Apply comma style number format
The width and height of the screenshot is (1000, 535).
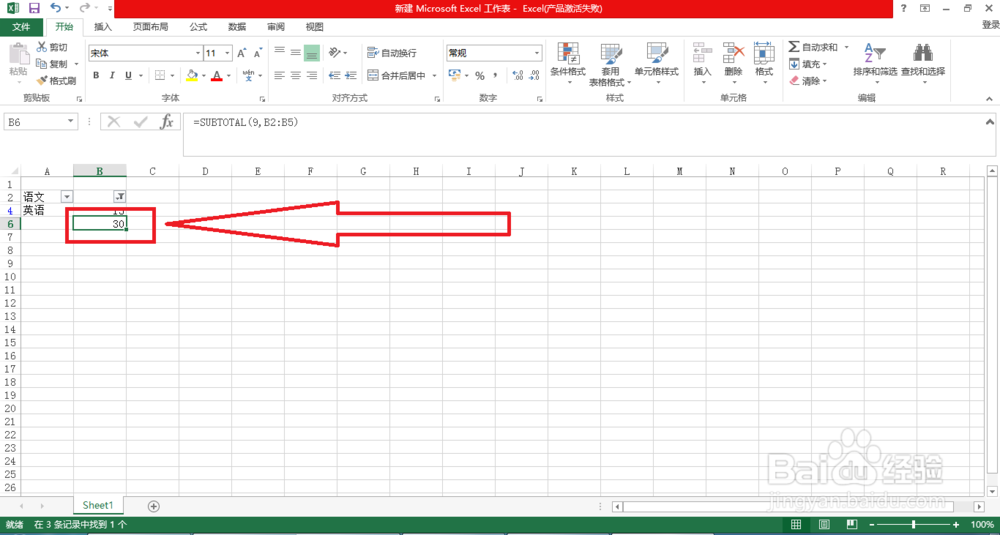coord(496,75)
